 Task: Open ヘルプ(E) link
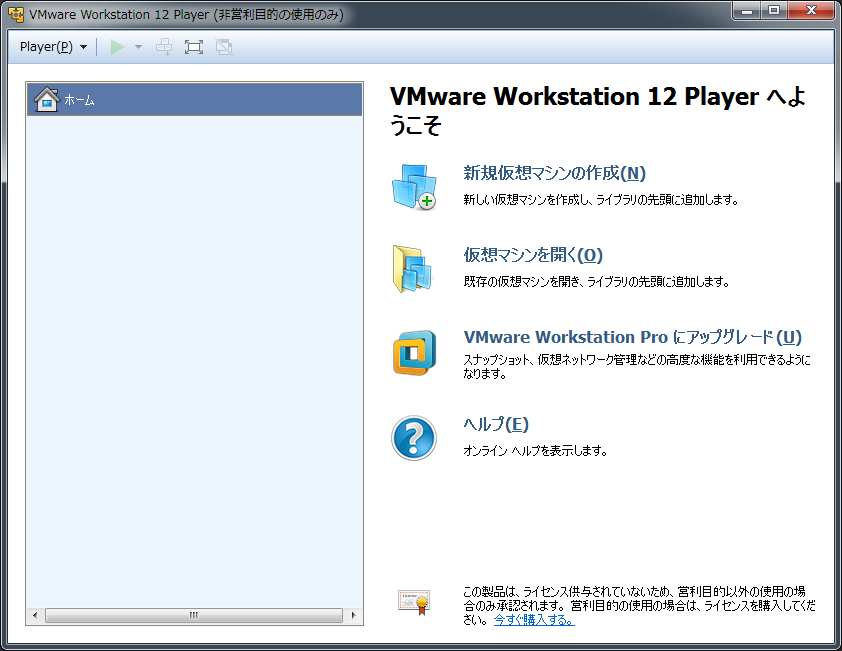click(x=496, y=424)
